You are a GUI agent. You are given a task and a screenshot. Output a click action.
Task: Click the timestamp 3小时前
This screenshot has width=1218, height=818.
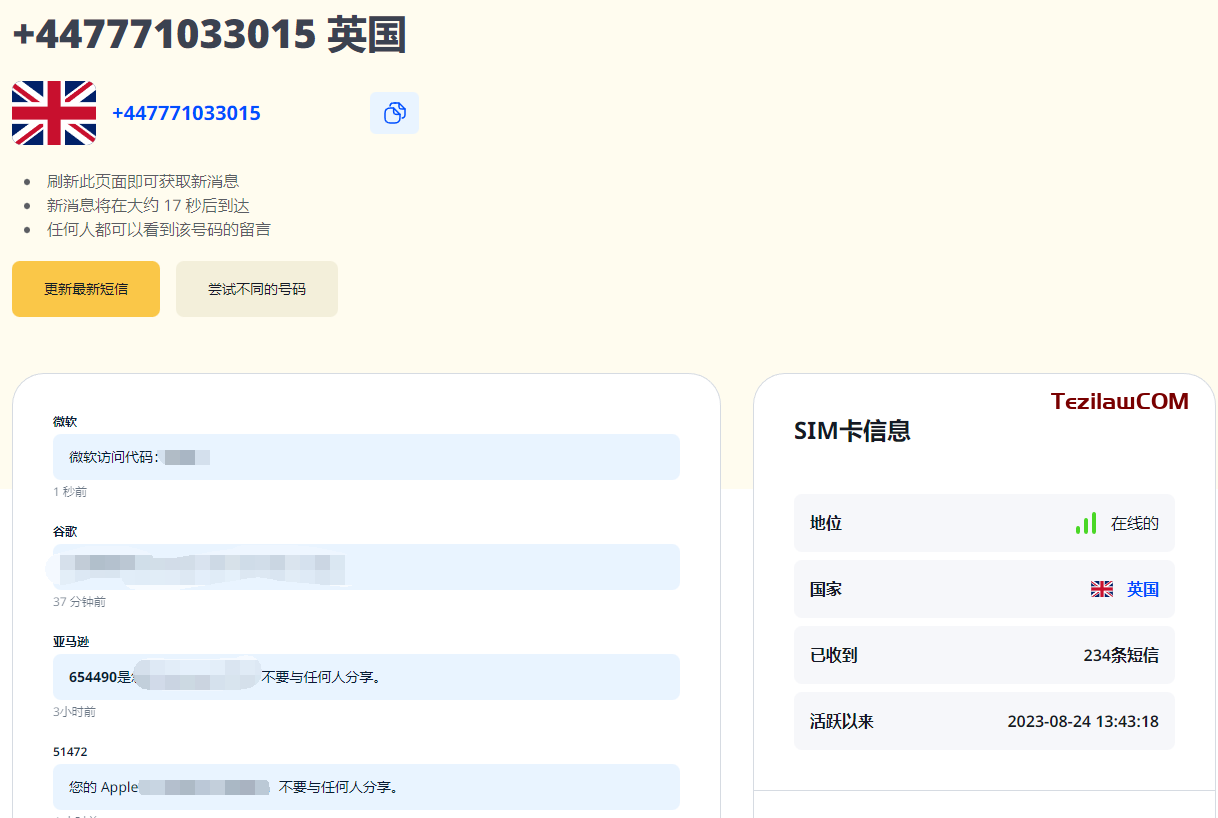pyautogui.click(x=74, y=712)
